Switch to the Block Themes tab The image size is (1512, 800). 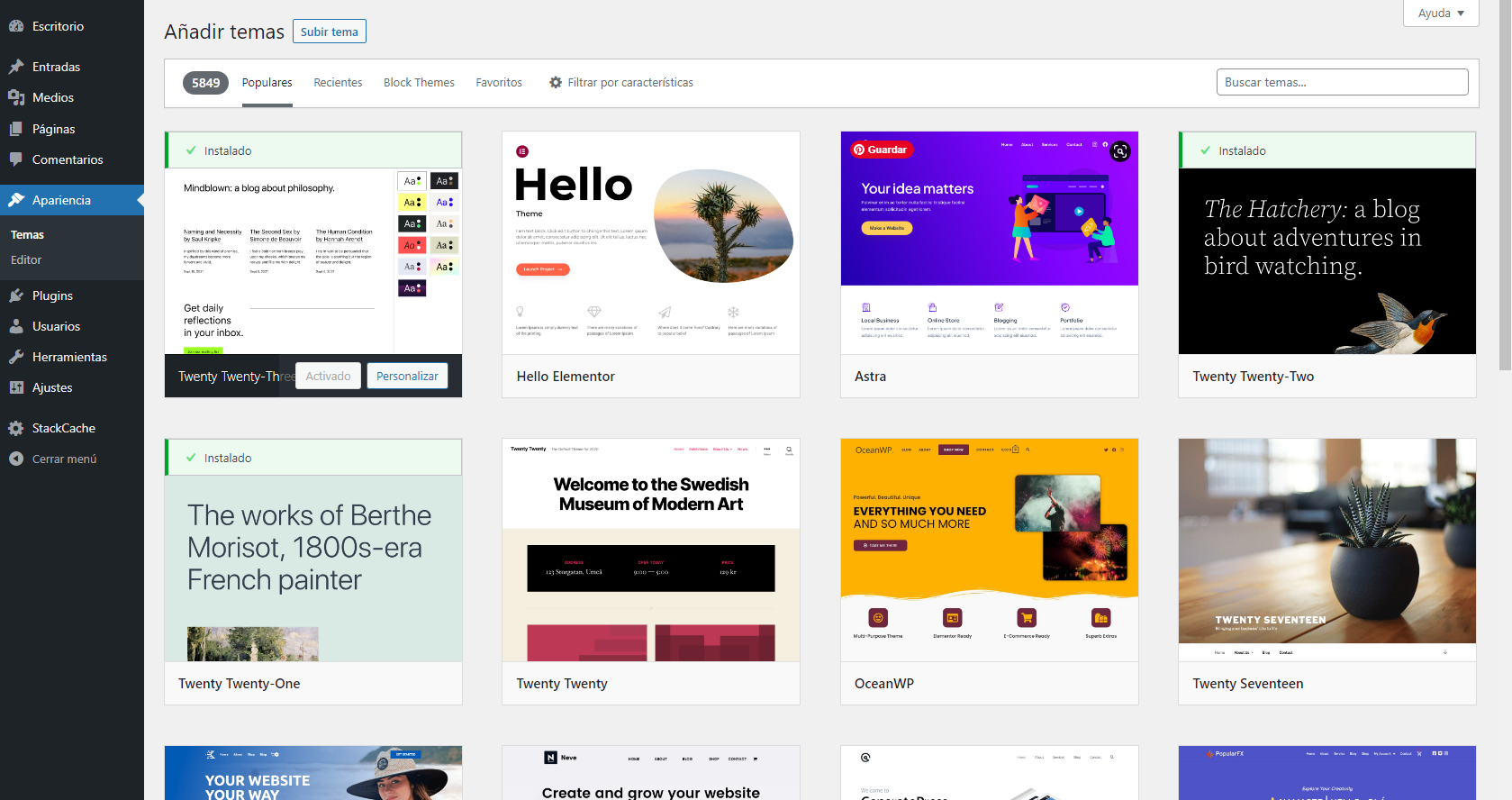point(419,82)
